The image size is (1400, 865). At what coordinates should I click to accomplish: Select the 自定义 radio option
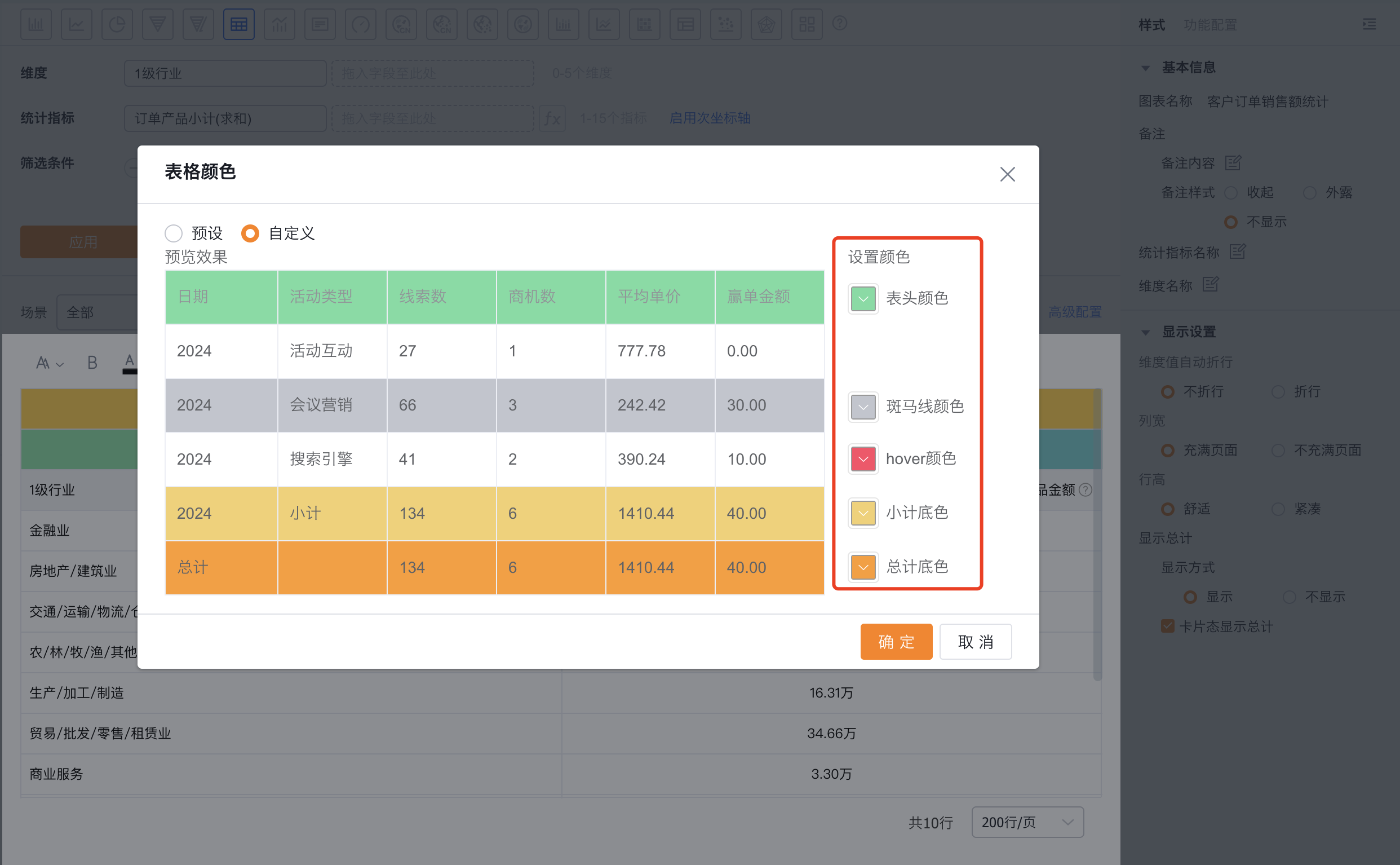click(250, 233)
